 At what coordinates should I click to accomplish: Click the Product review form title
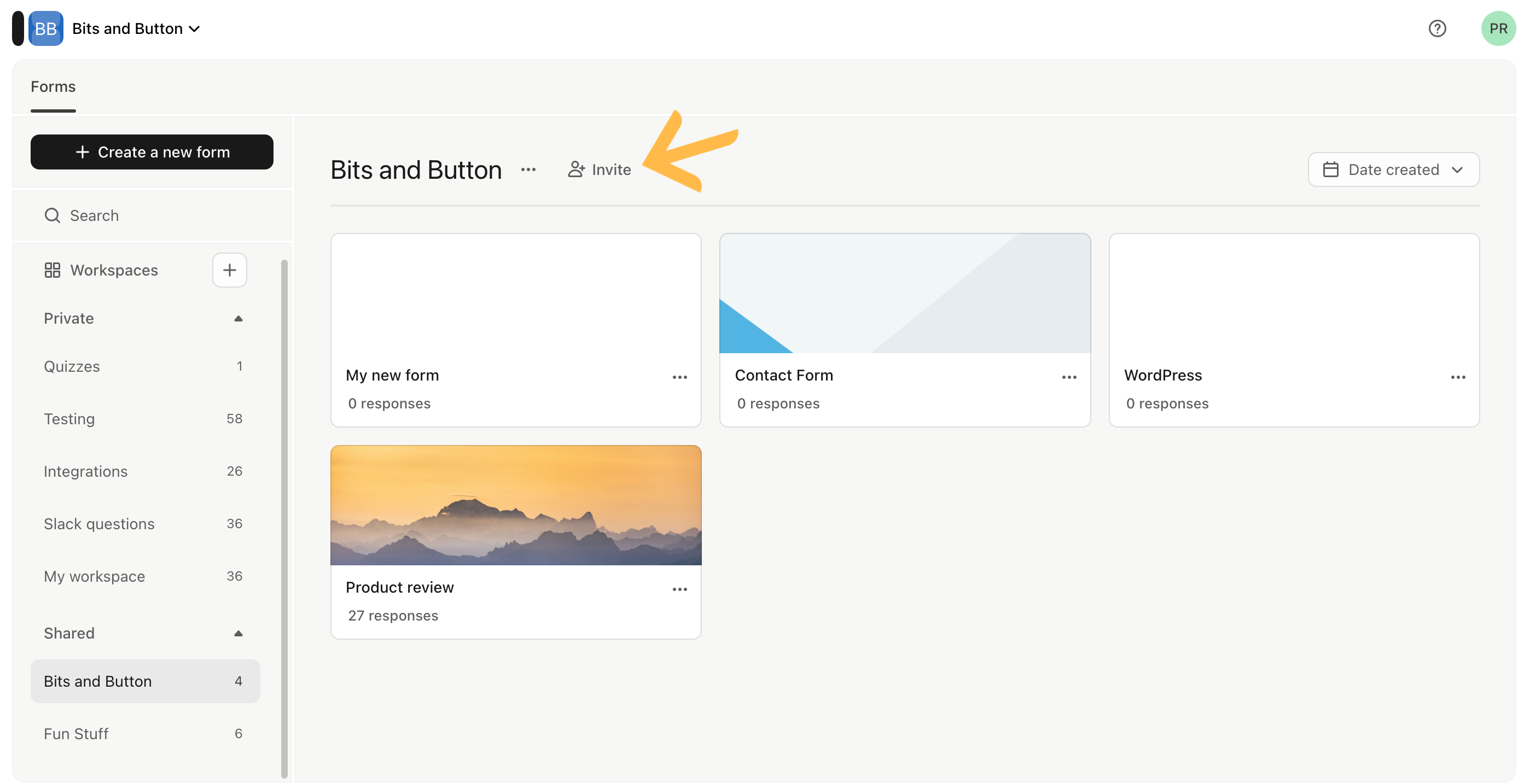pyautogui.click(x=399, y=587)
